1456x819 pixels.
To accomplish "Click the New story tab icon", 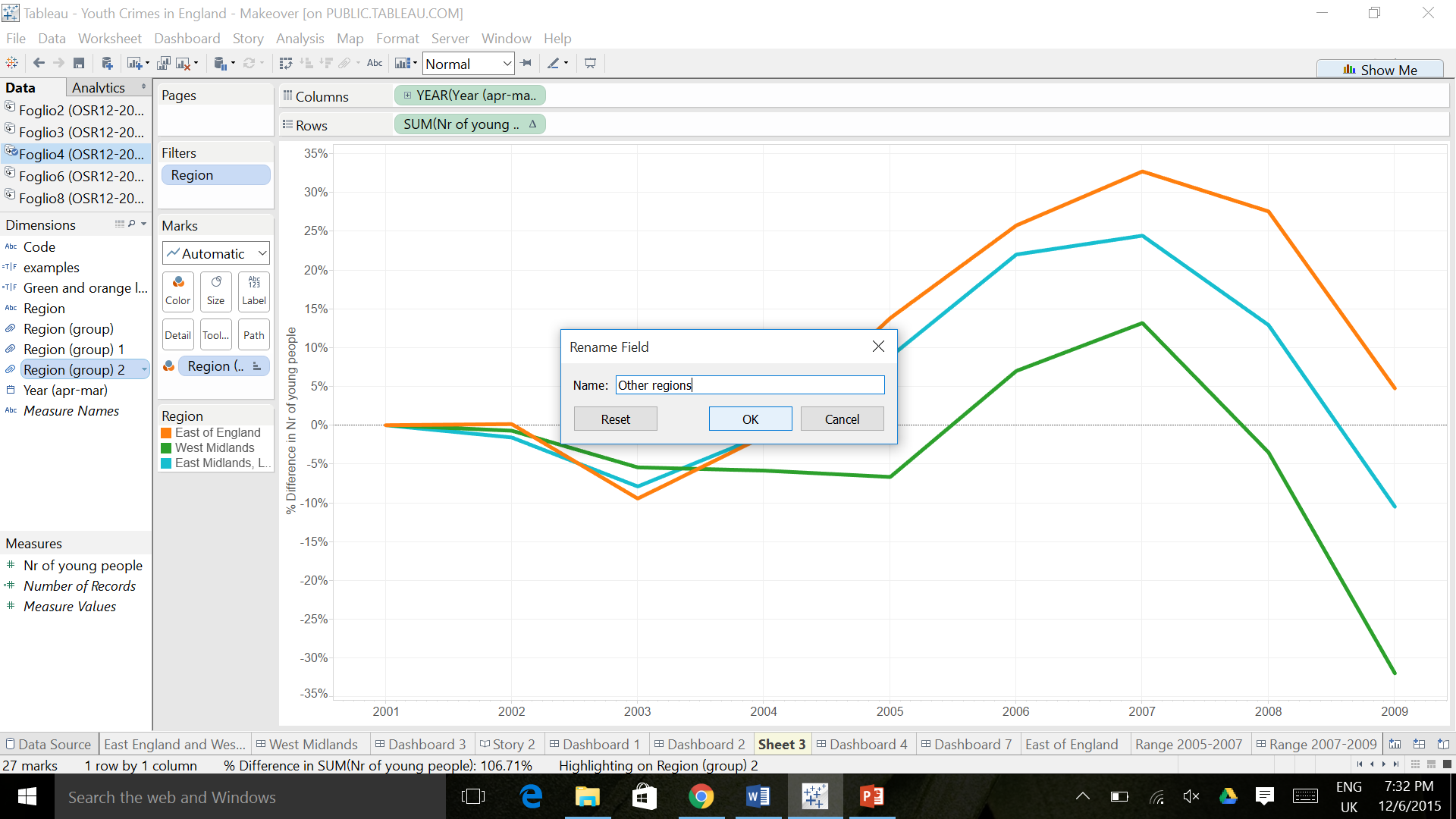I will pos(1443,745).
